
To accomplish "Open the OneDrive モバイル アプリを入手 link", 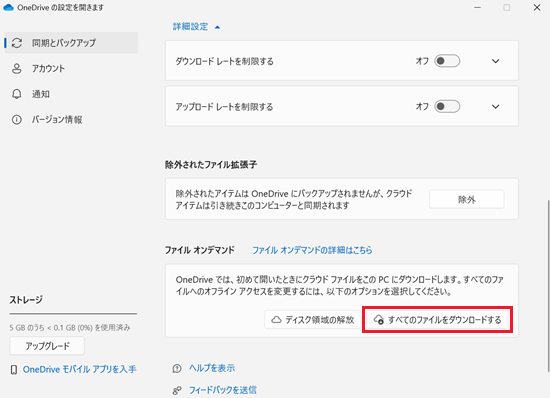I will [79, 369].
